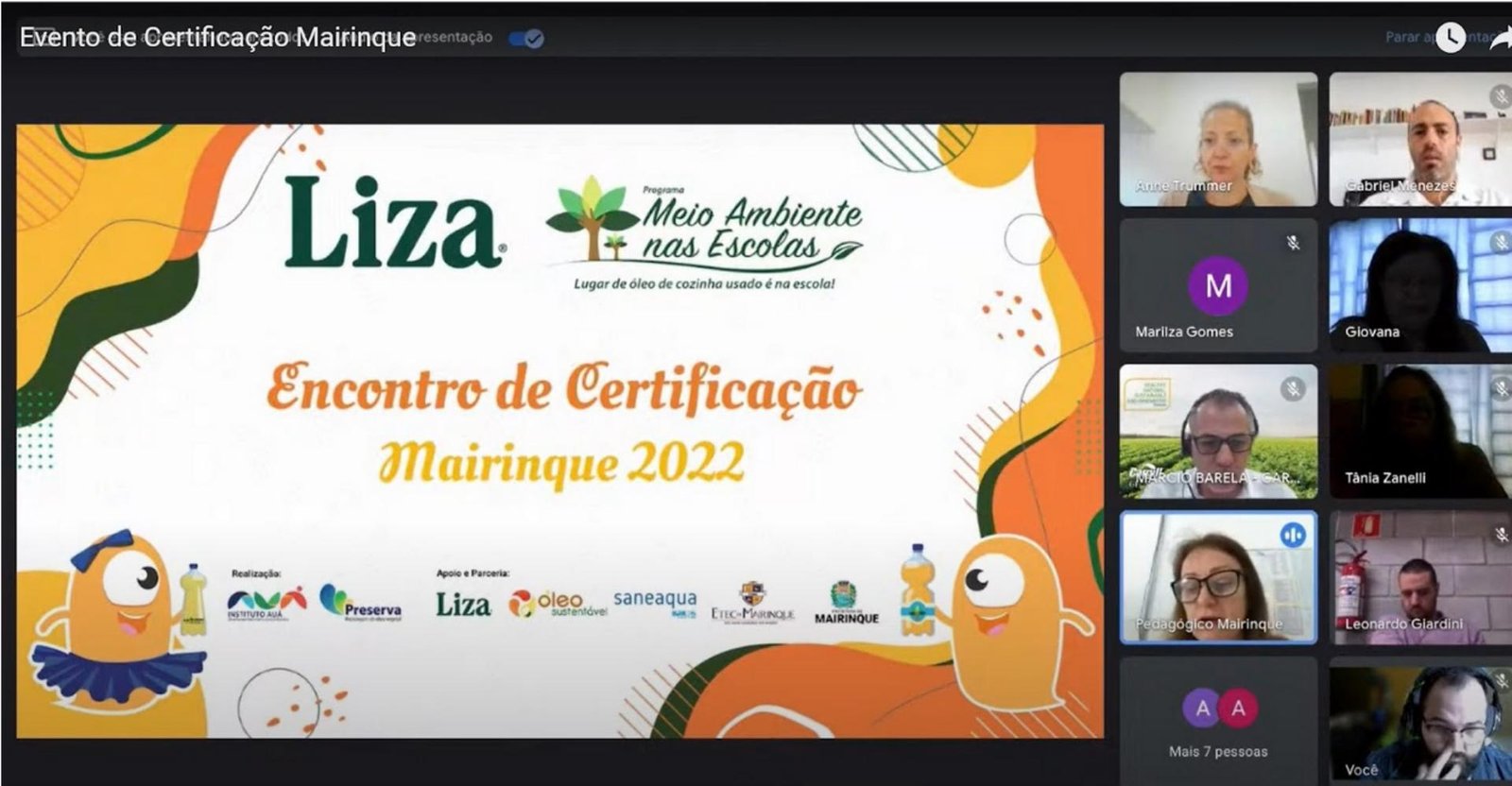Click the Giovana name label

coord(1372,332)
